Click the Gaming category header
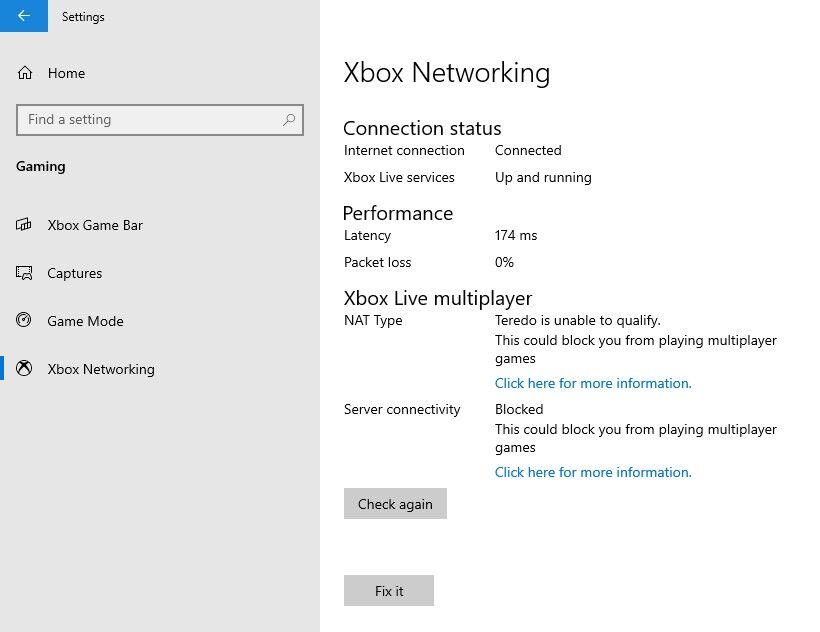This screenshot has height=632, width=820. point(41,167)
